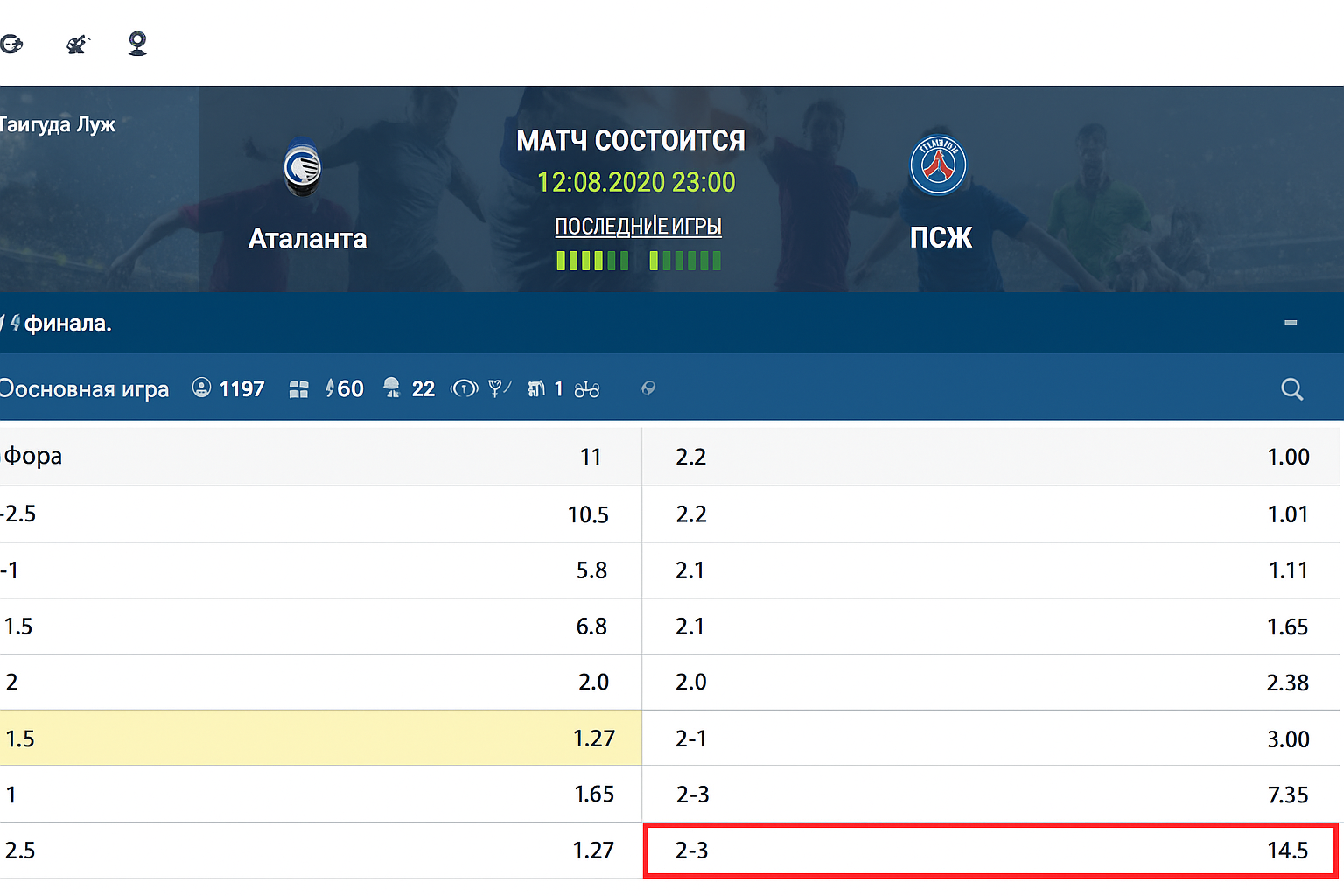The height and width of the screenshot is (896, 1344).
Task: Select the highlighted 1.5 row with odds 1.27
Action: tap(320, 738)
